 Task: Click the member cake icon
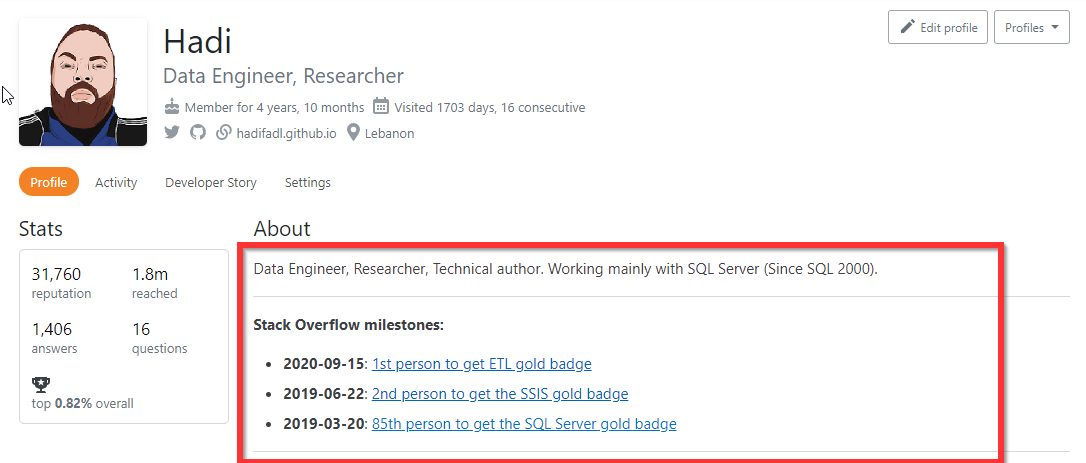pyautogui.click(x=172, y=107)
